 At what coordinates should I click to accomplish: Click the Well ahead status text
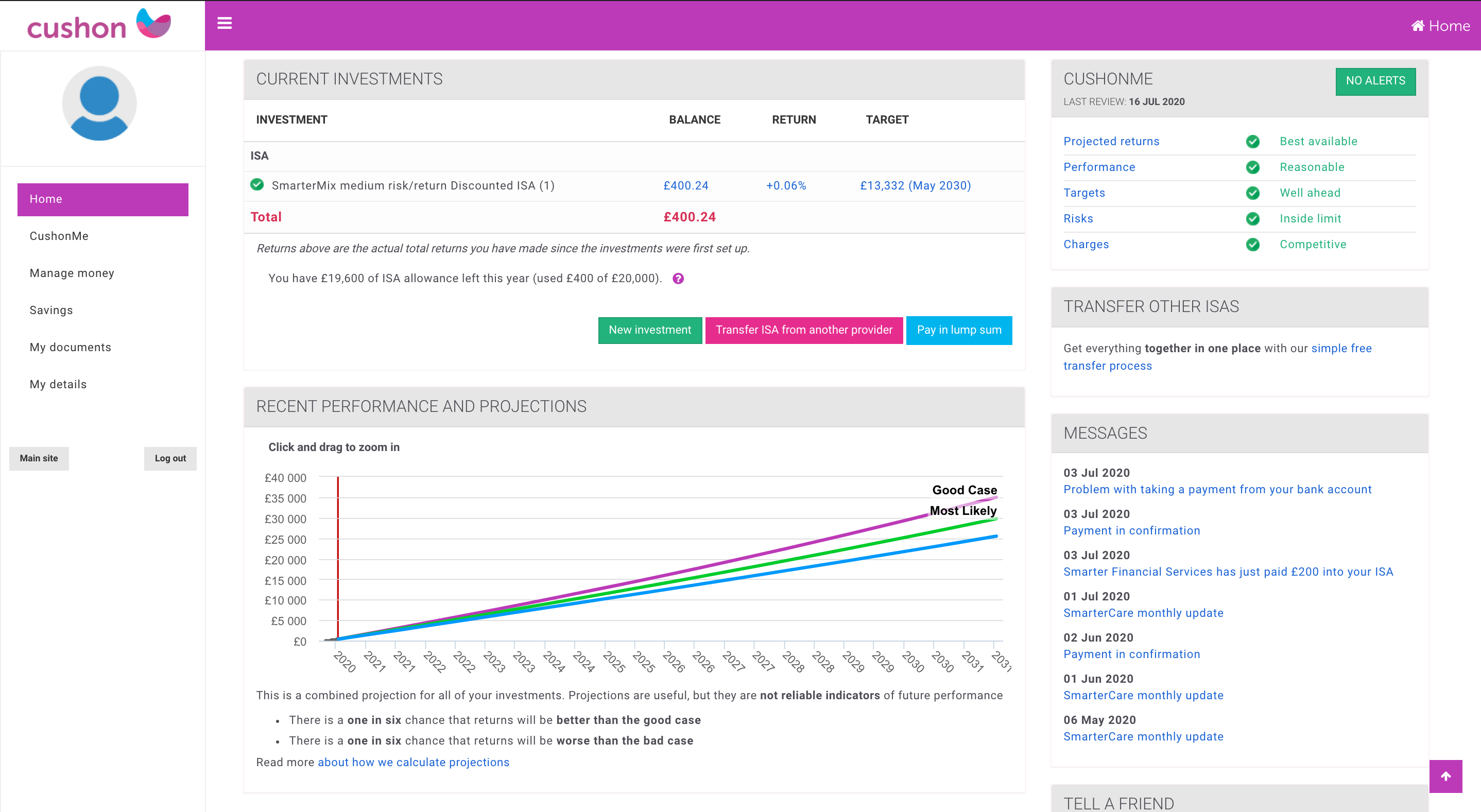[1310, 193]
